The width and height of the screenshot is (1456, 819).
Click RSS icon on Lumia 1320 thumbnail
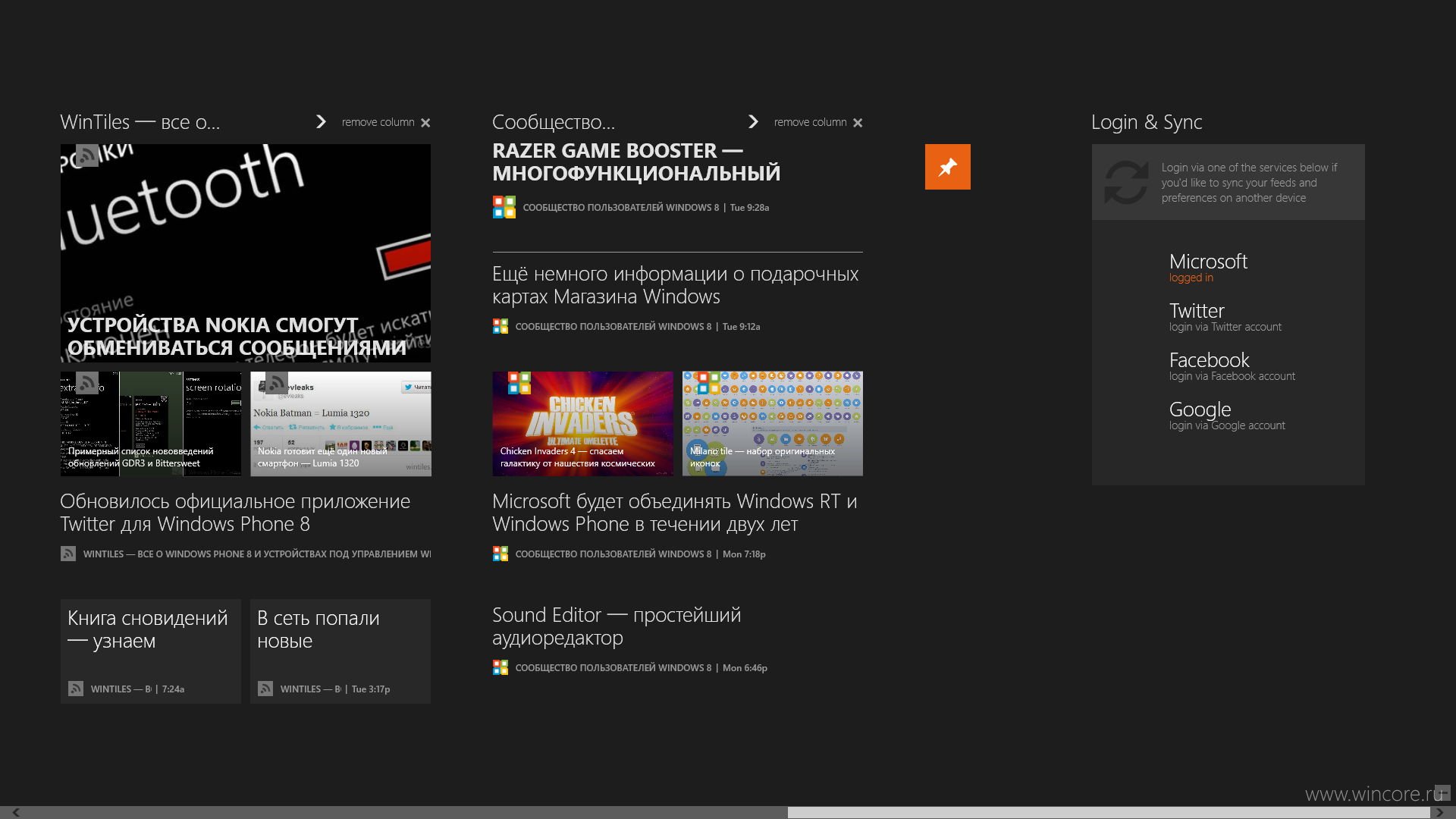pyautogui.click(x=277, y=383)
